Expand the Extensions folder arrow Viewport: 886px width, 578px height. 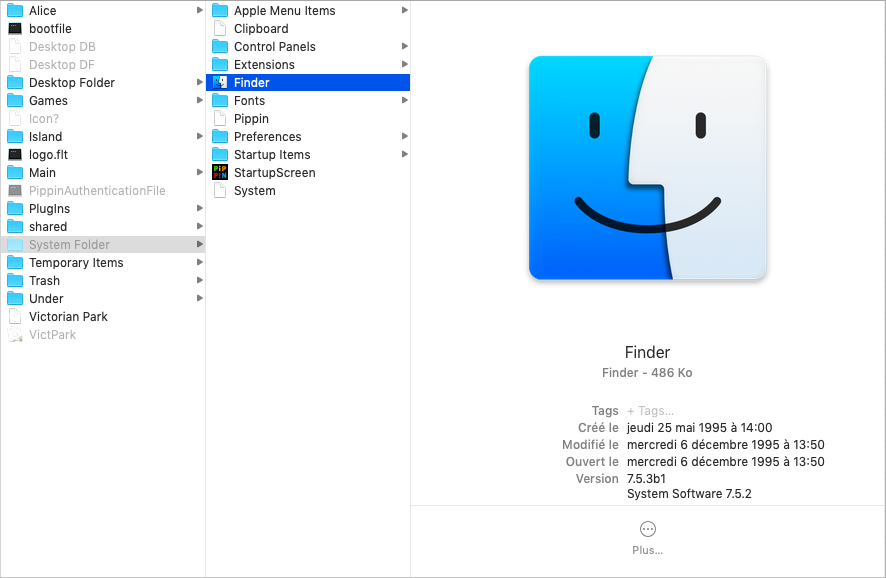pos(405,64)
